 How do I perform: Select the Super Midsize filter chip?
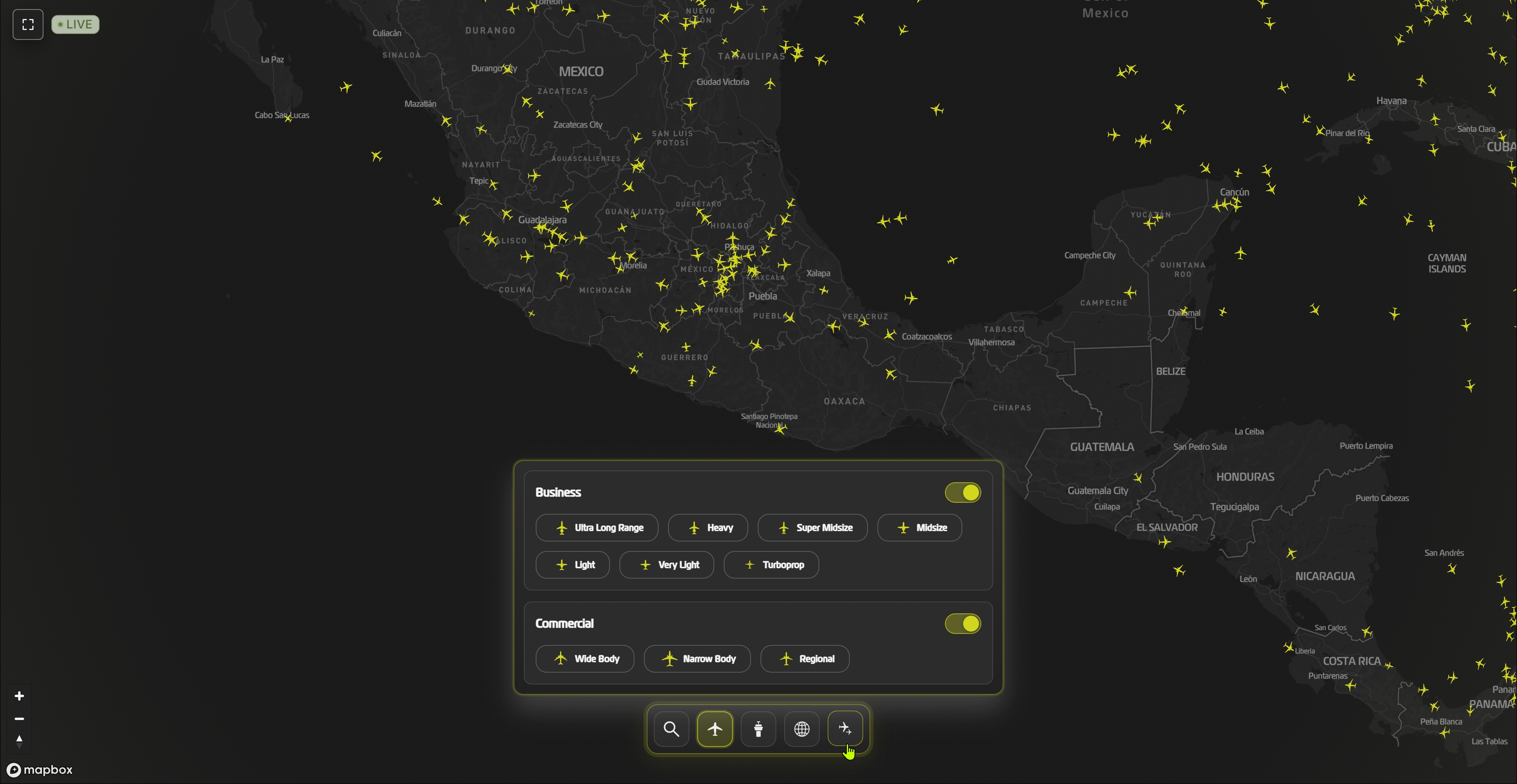tap(812, 527)
